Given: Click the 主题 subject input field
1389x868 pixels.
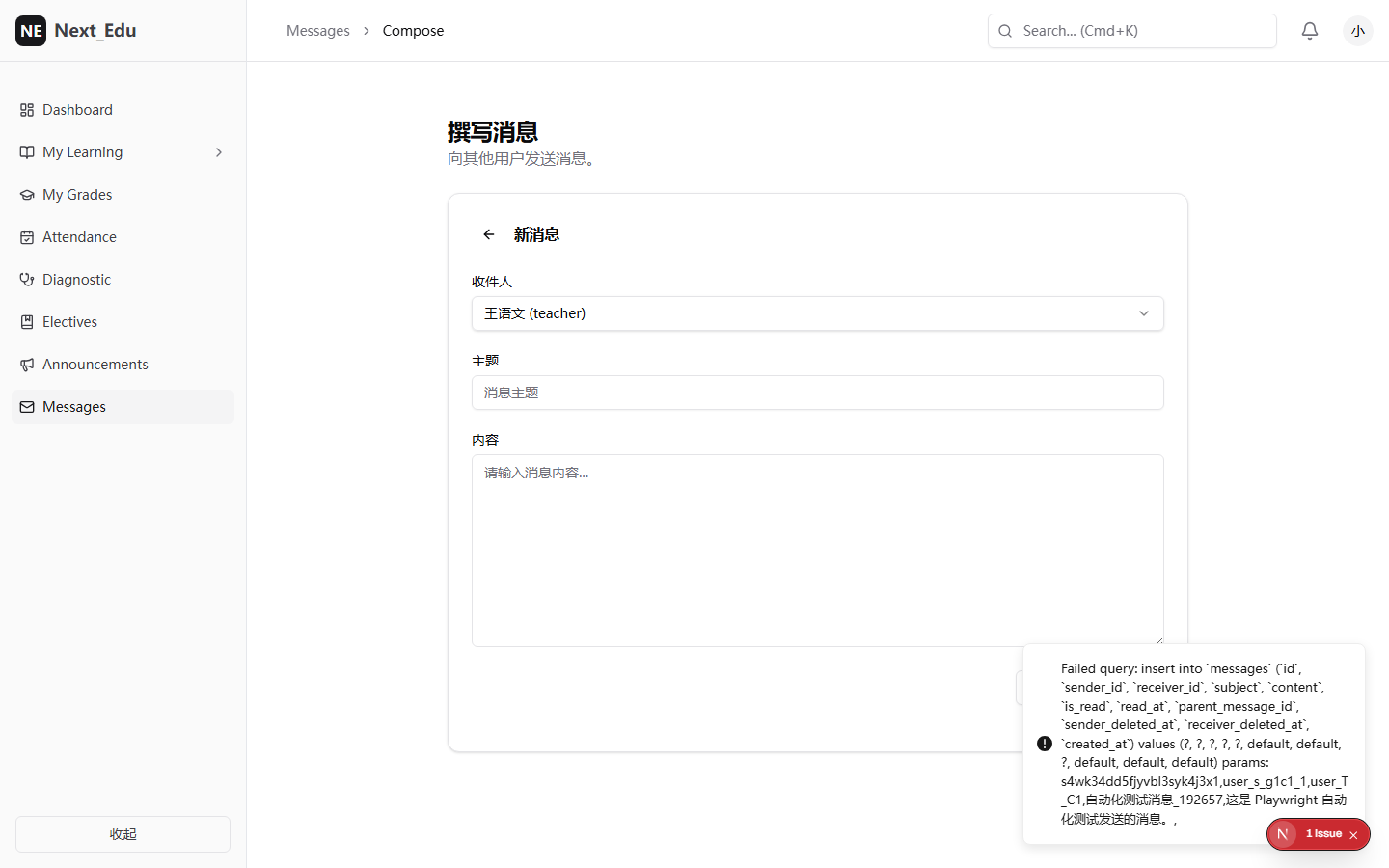Looking at the screenshot, I should pos(818,393).
